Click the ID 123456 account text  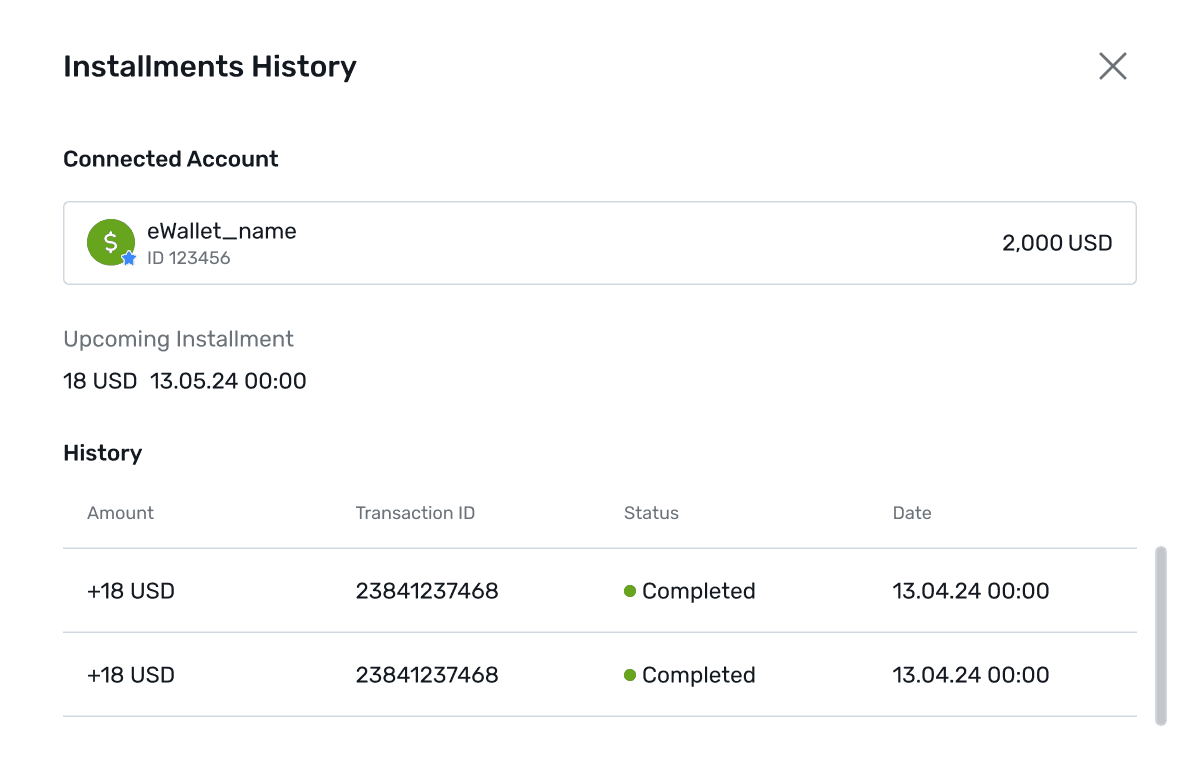pos(189,258)
